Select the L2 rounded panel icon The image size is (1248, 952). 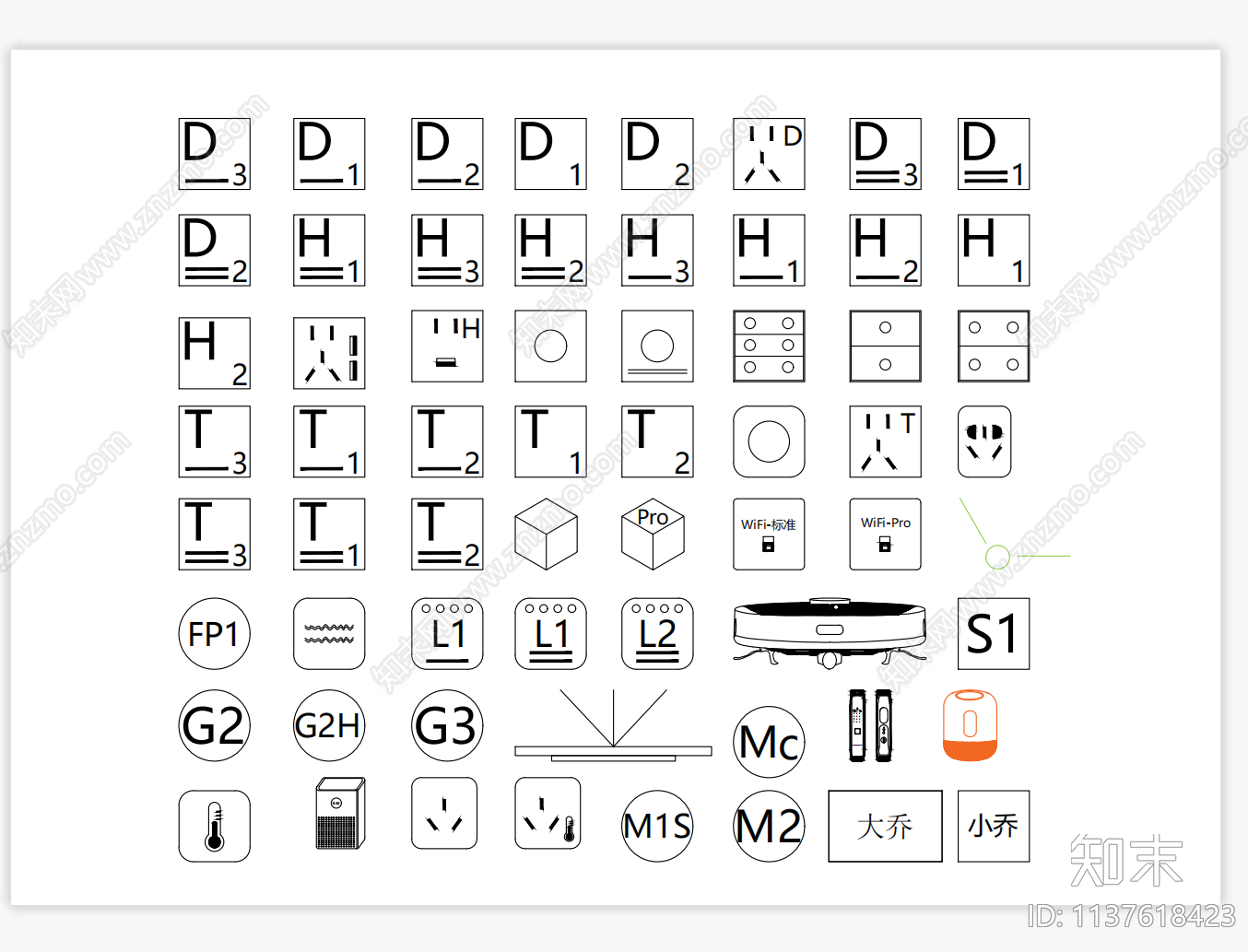pos(657,634)
